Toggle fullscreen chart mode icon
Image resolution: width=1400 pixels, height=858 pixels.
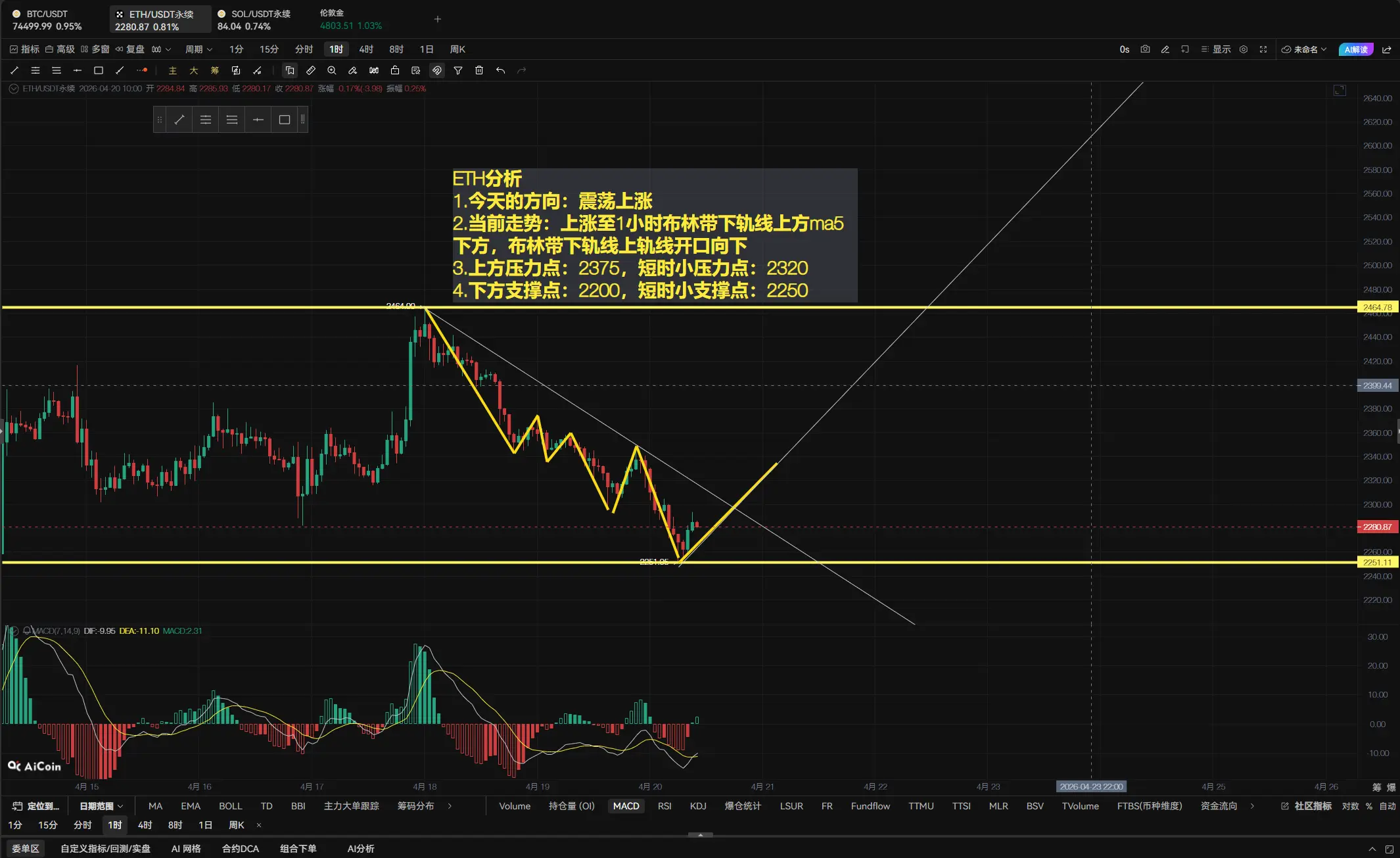(1263, 49)
